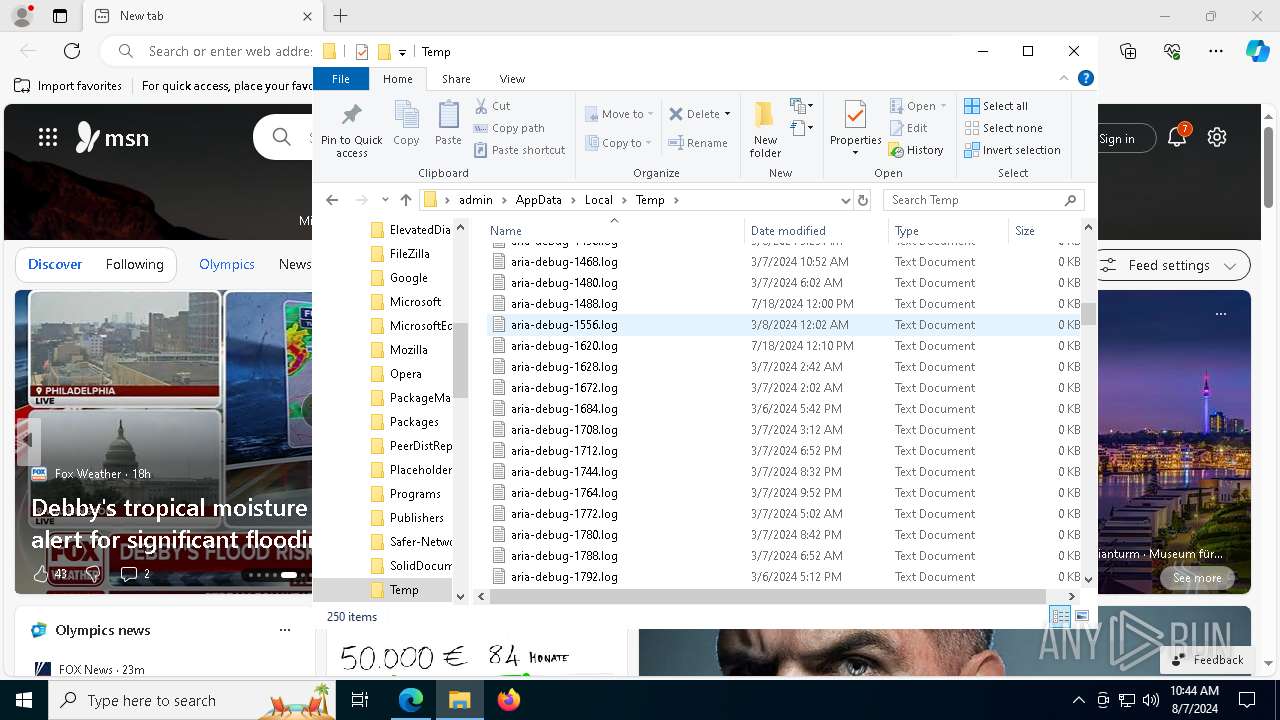Image resolution: width=1280 pixels, height=720 pixels.
Task: Open Edge settings and more menu
Action: click(x=1216, y=51)
